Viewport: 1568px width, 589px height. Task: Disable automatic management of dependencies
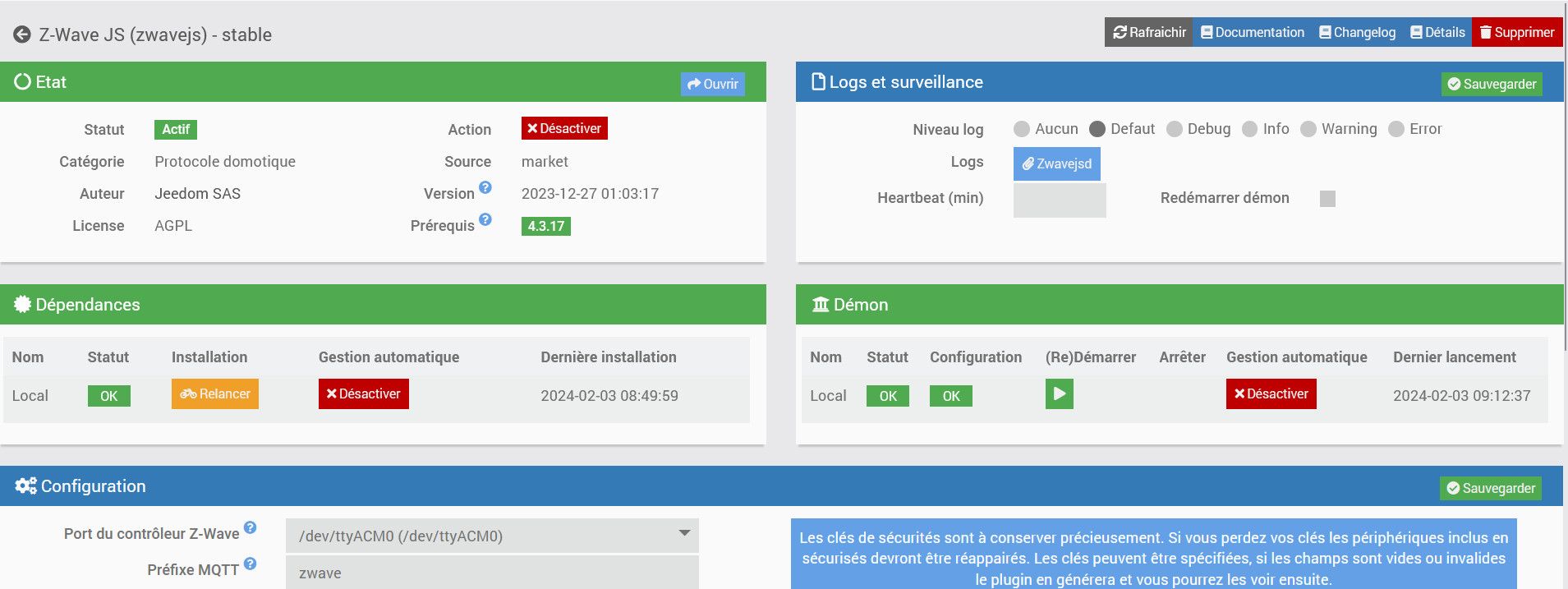364,393
